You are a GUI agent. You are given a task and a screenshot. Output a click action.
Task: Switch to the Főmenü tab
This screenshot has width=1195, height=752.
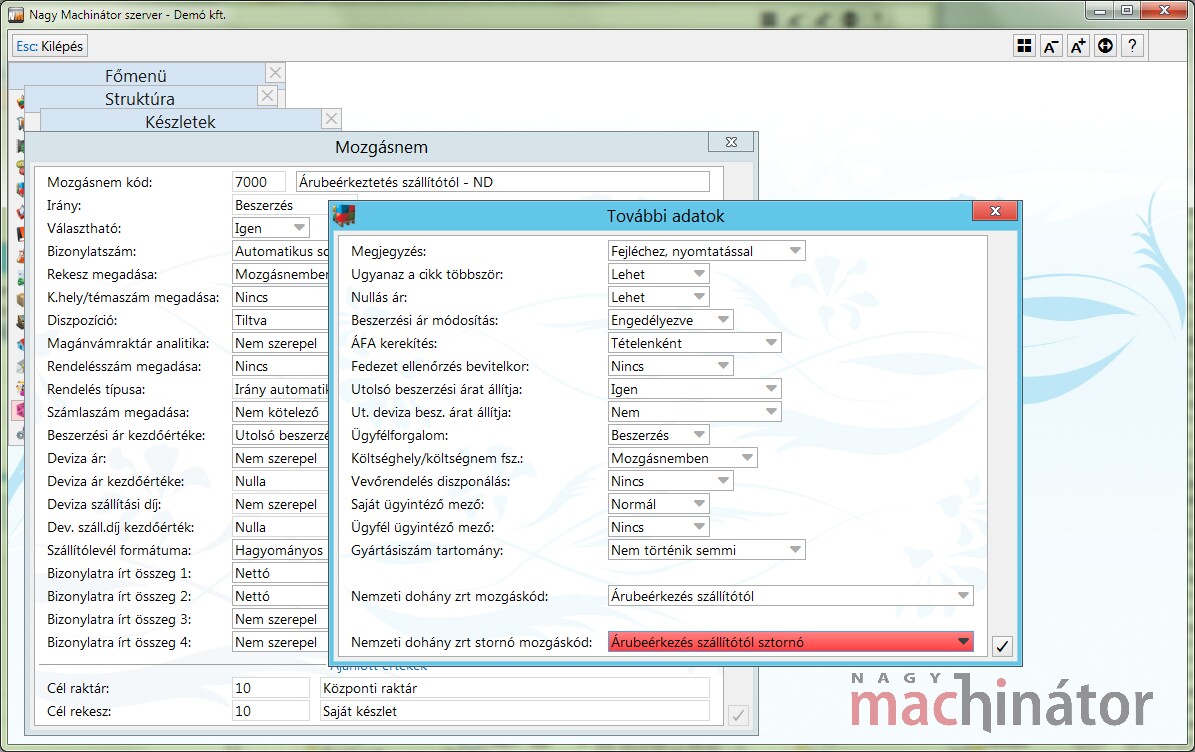136,75
